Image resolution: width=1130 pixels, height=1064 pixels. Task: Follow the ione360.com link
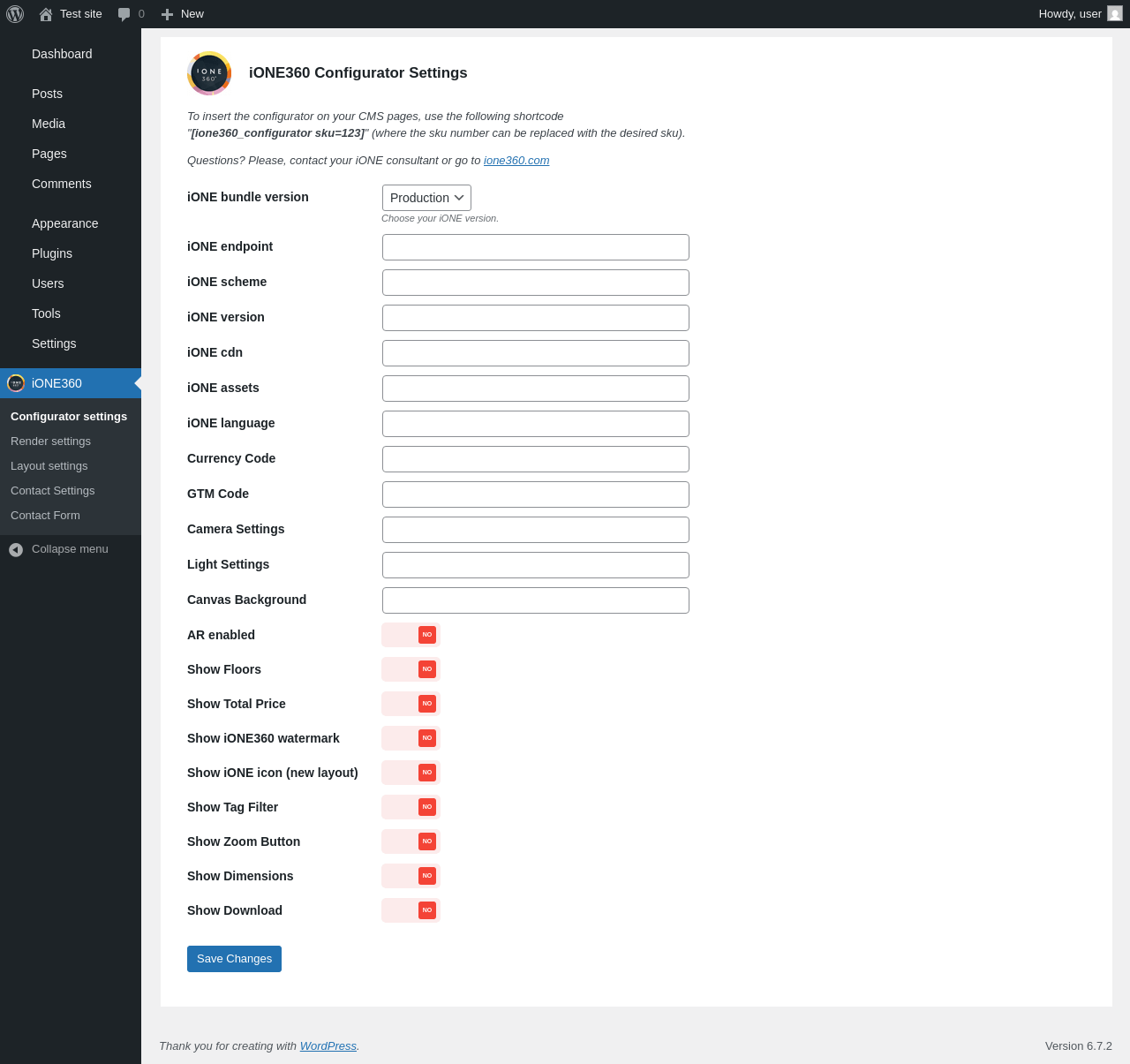[x=516, y=161]
